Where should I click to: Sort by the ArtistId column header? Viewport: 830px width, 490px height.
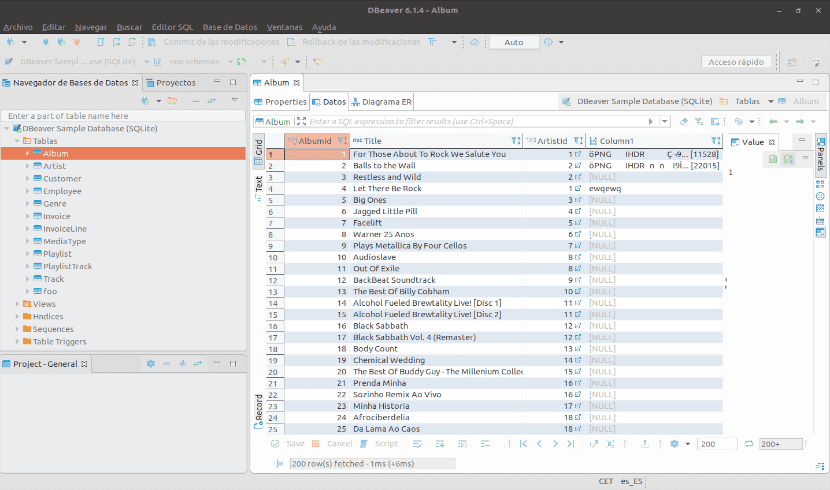[552, 141]
